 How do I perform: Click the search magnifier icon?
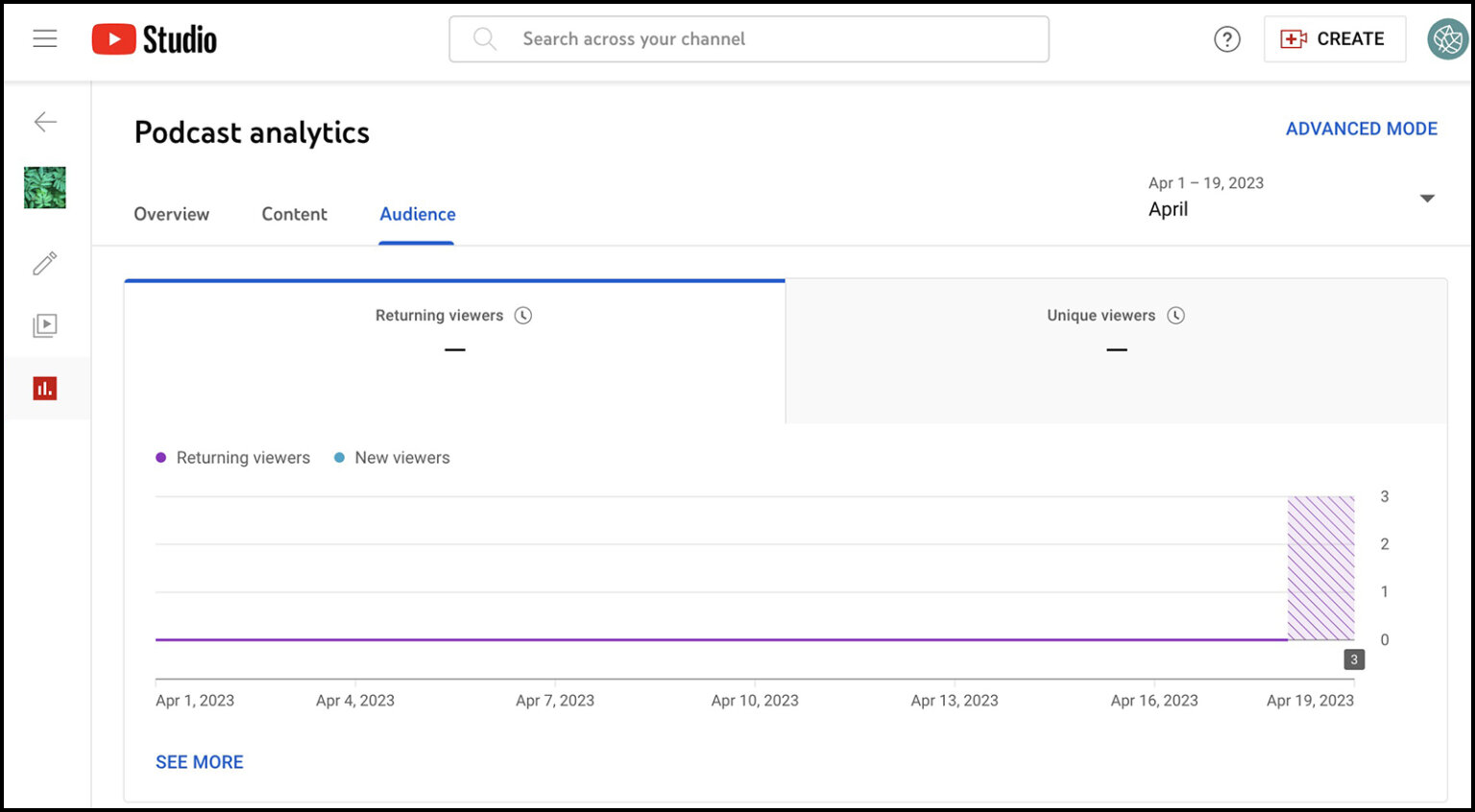click(x=485, y=38)
